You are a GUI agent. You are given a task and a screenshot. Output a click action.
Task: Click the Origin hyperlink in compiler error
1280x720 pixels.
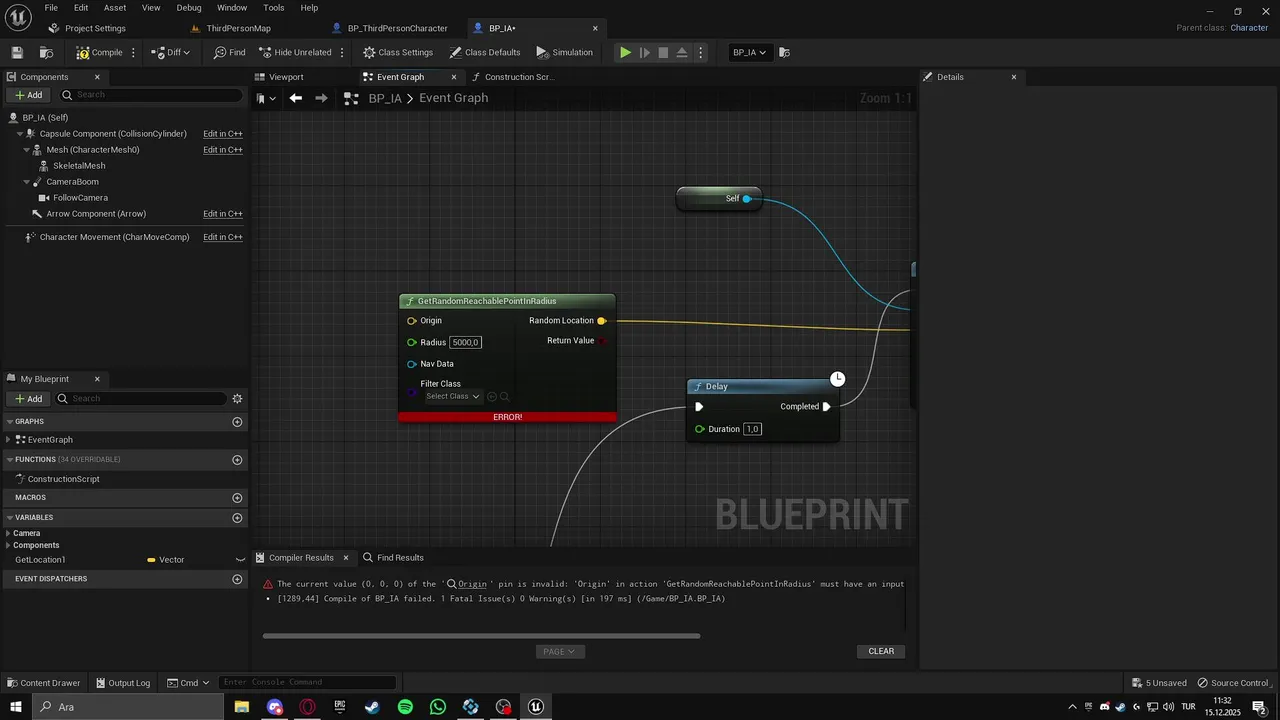click(472, 584)
